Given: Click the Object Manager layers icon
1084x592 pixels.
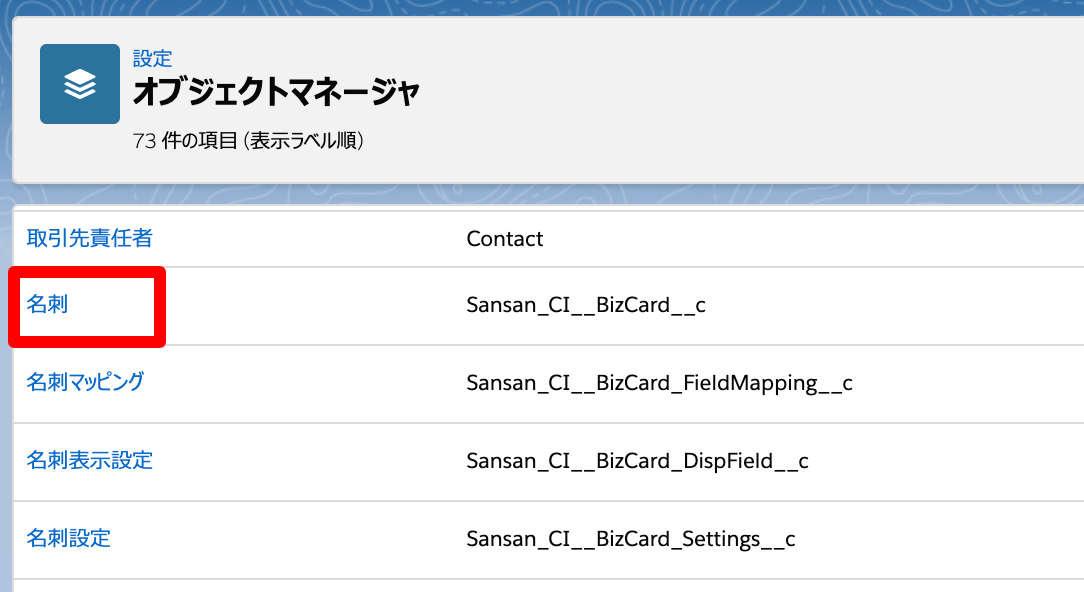Looking at the screenshot, I should point(80,84).
